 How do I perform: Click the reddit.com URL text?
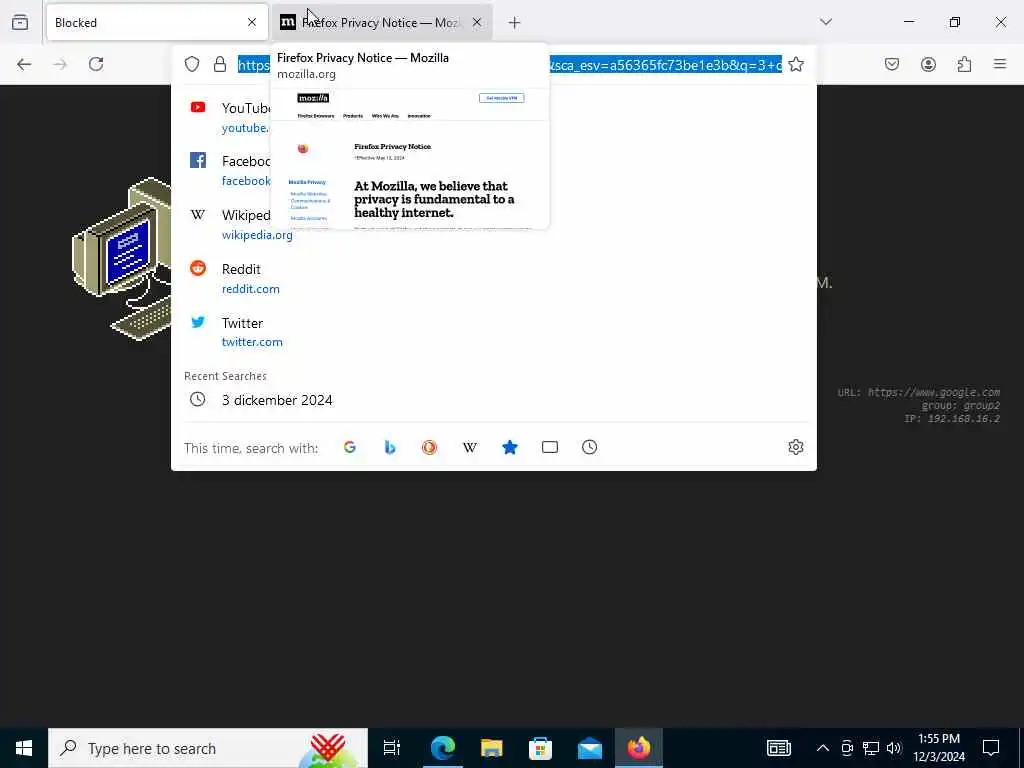(251, 289)
